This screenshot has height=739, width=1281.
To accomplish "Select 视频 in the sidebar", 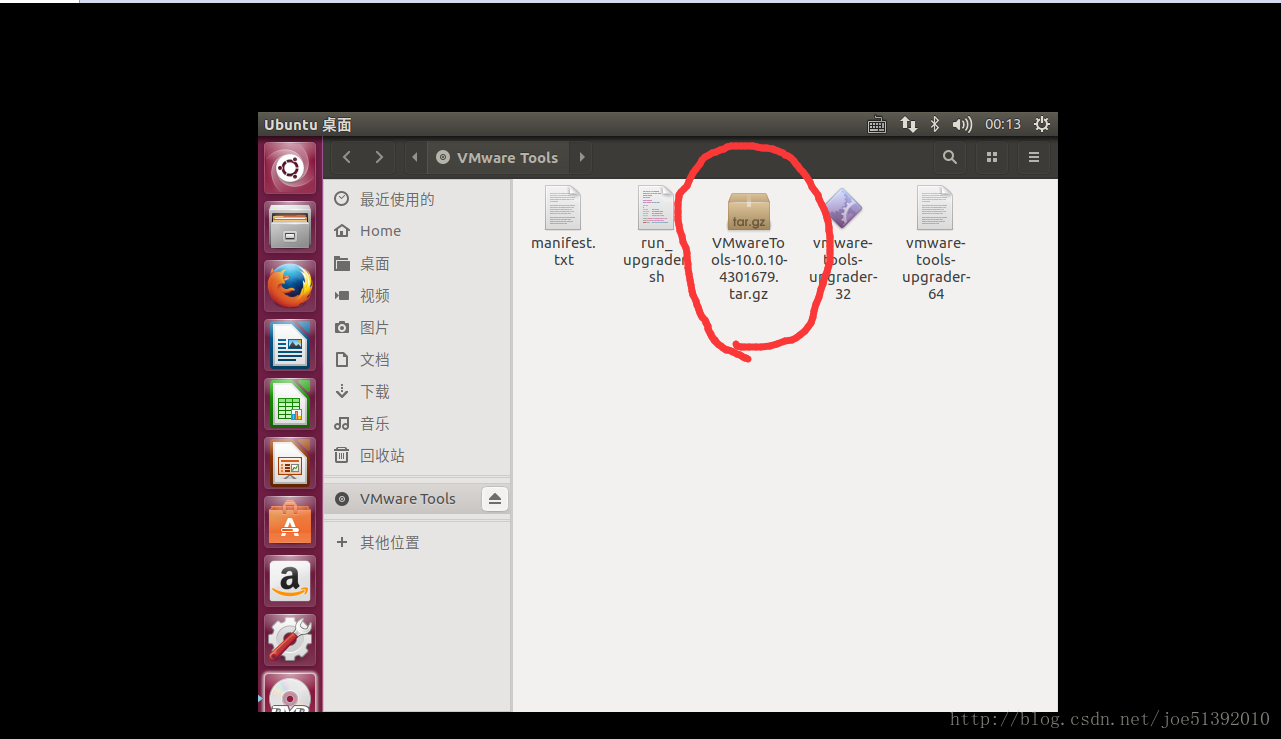I will pyautogui.click(x=417, y=295).
